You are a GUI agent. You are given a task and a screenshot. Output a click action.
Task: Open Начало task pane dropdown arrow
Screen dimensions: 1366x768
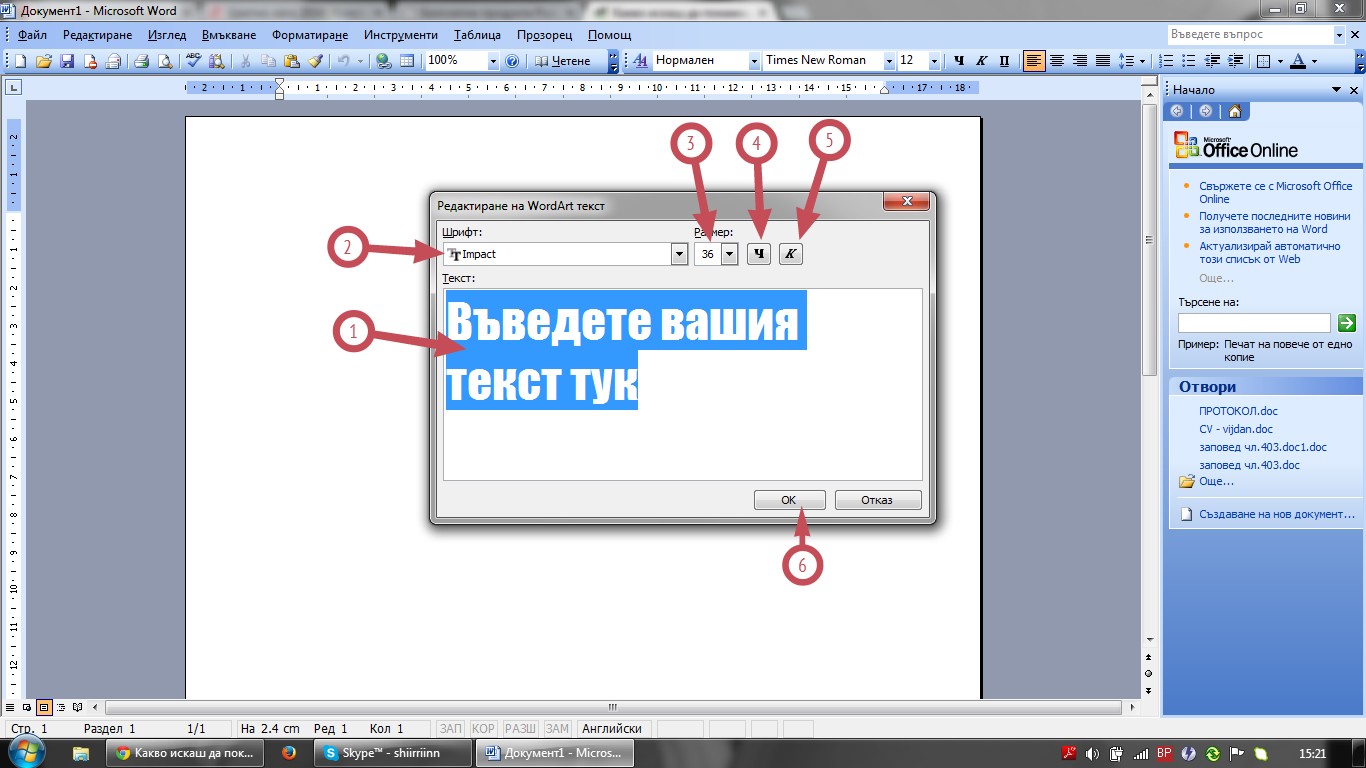1336,90
